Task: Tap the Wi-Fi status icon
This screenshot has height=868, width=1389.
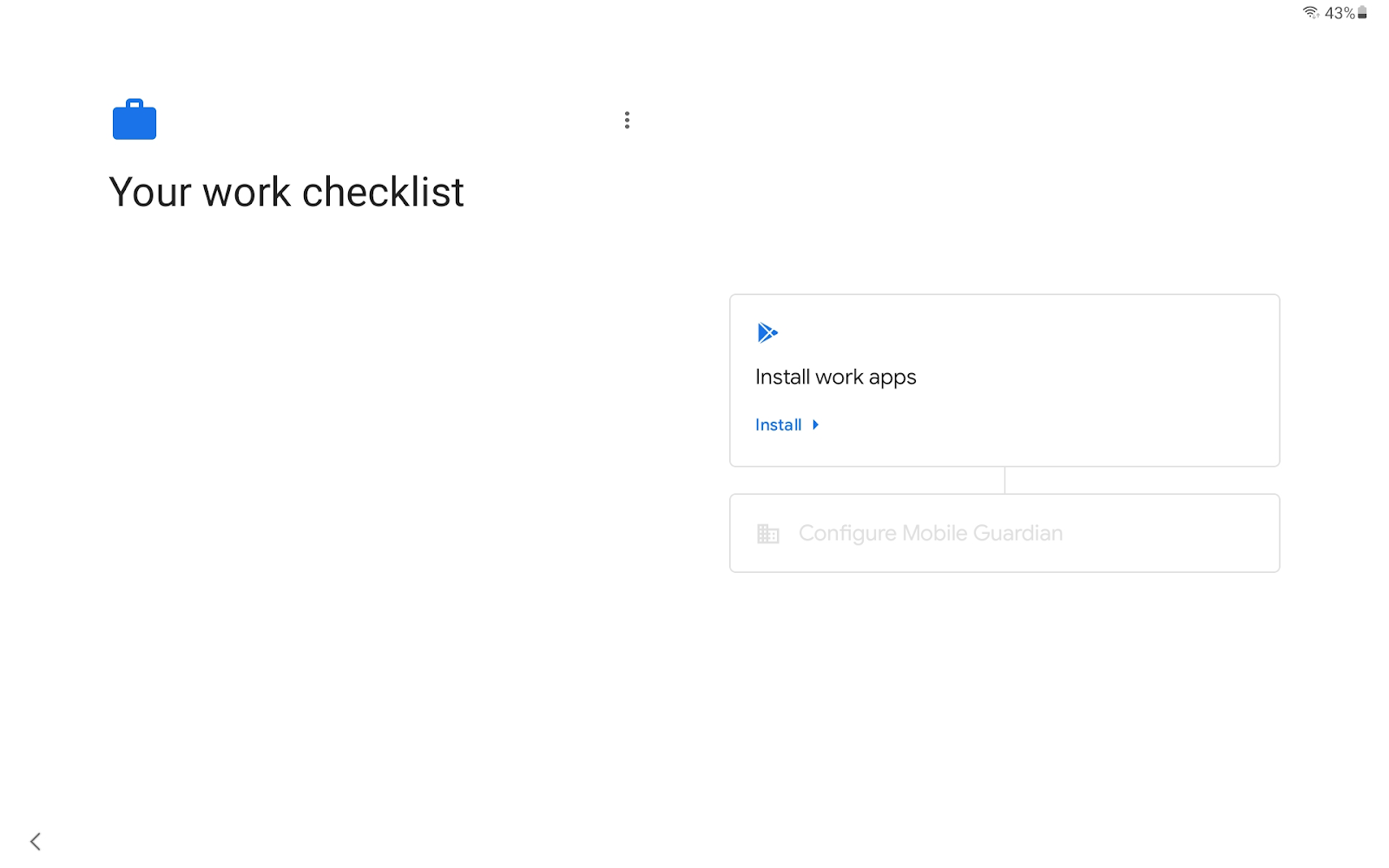Action: coord(1310,12)
